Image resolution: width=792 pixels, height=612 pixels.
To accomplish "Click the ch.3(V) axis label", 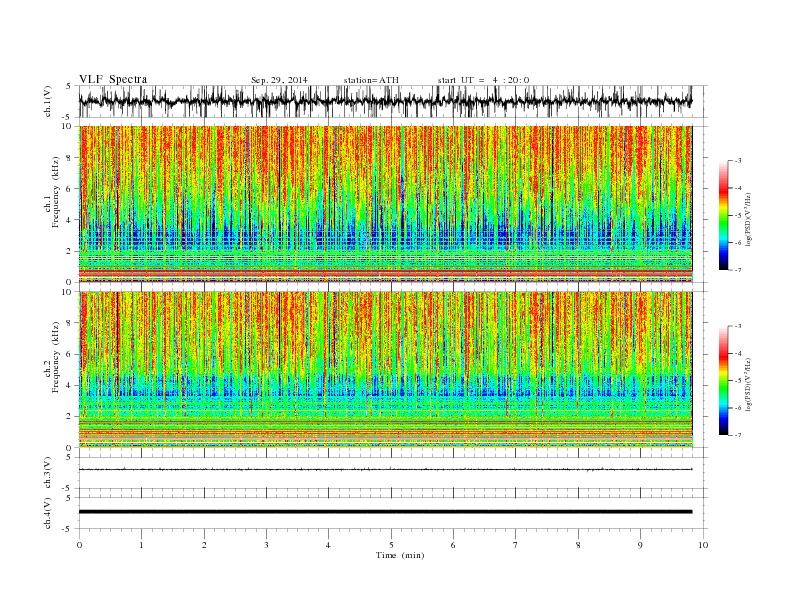I will click(48, 473).
